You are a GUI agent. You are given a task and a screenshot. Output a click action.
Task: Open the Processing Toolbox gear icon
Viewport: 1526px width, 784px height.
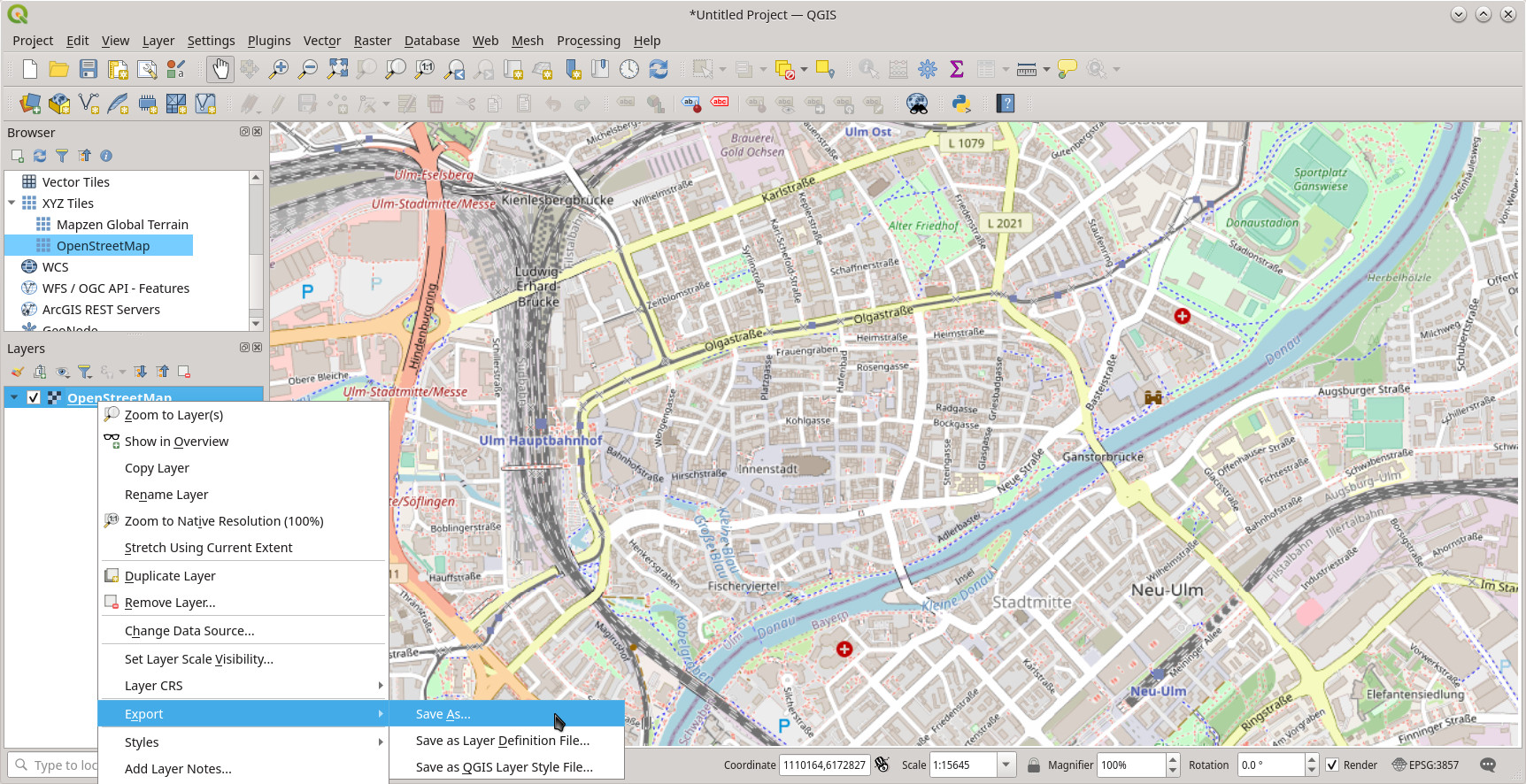click(928, 69)
